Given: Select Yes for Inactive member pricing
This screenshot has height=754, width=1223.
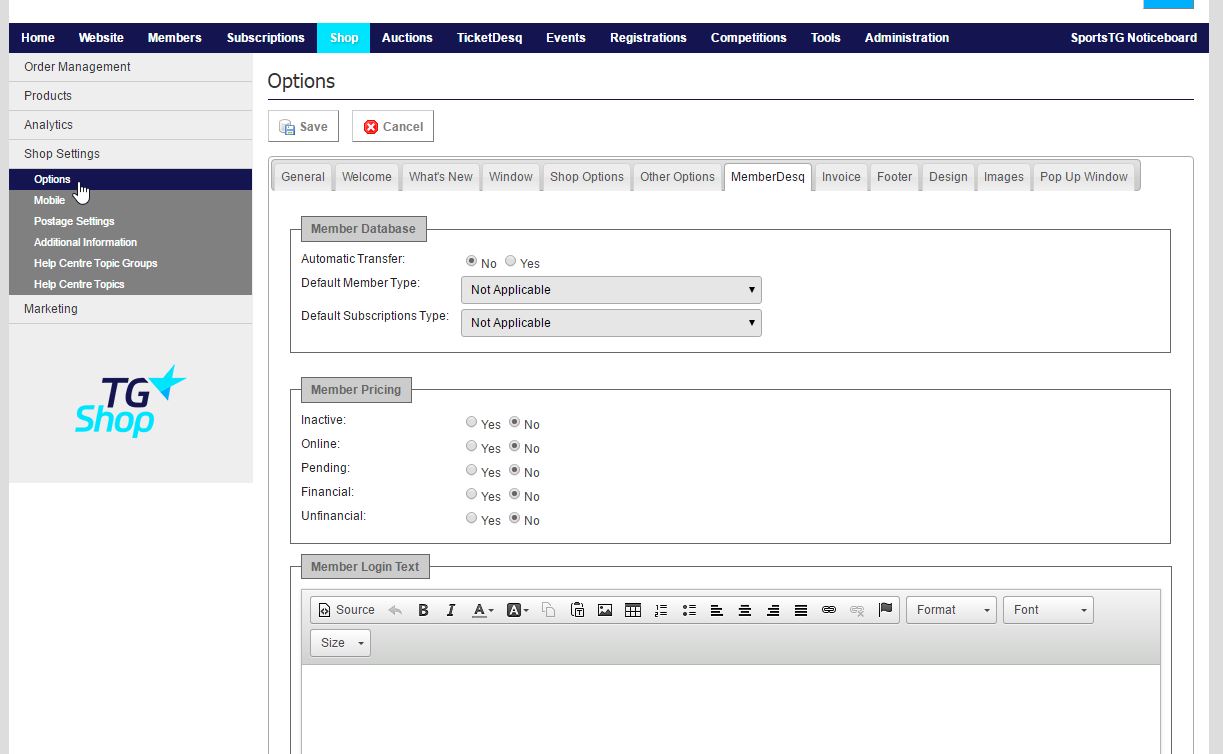Looking at the screenshot, I should (x=472, y=423).
